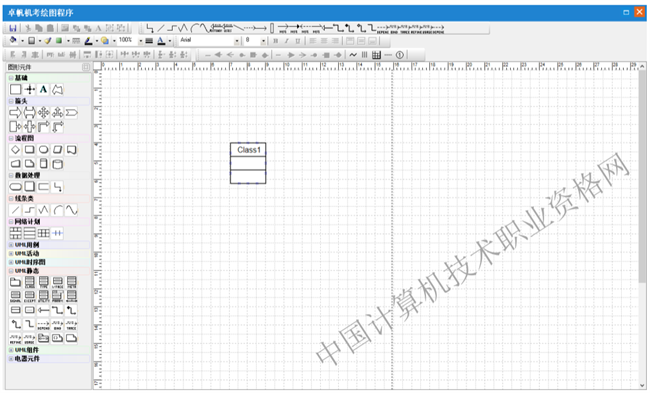Collapse the 网络计划 category header
This screenshot has height=393, width=650.
[x=11, y=222]
